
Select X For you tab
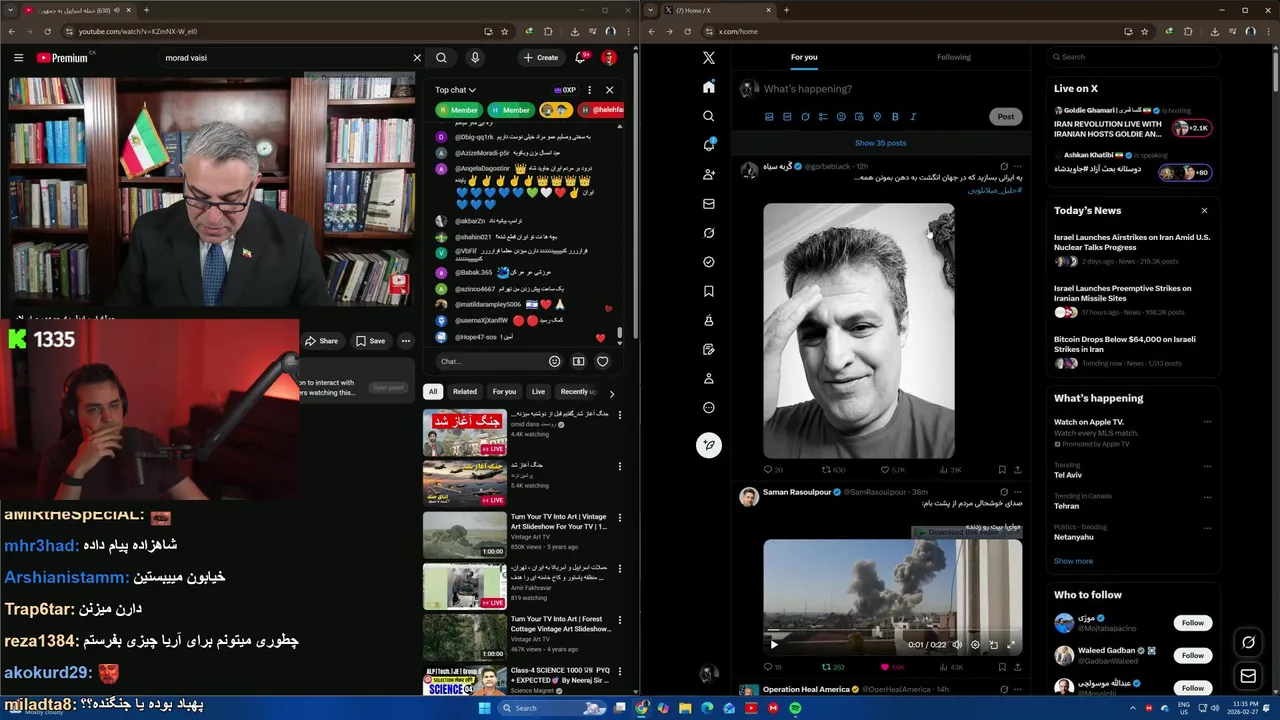pos(804,57)
